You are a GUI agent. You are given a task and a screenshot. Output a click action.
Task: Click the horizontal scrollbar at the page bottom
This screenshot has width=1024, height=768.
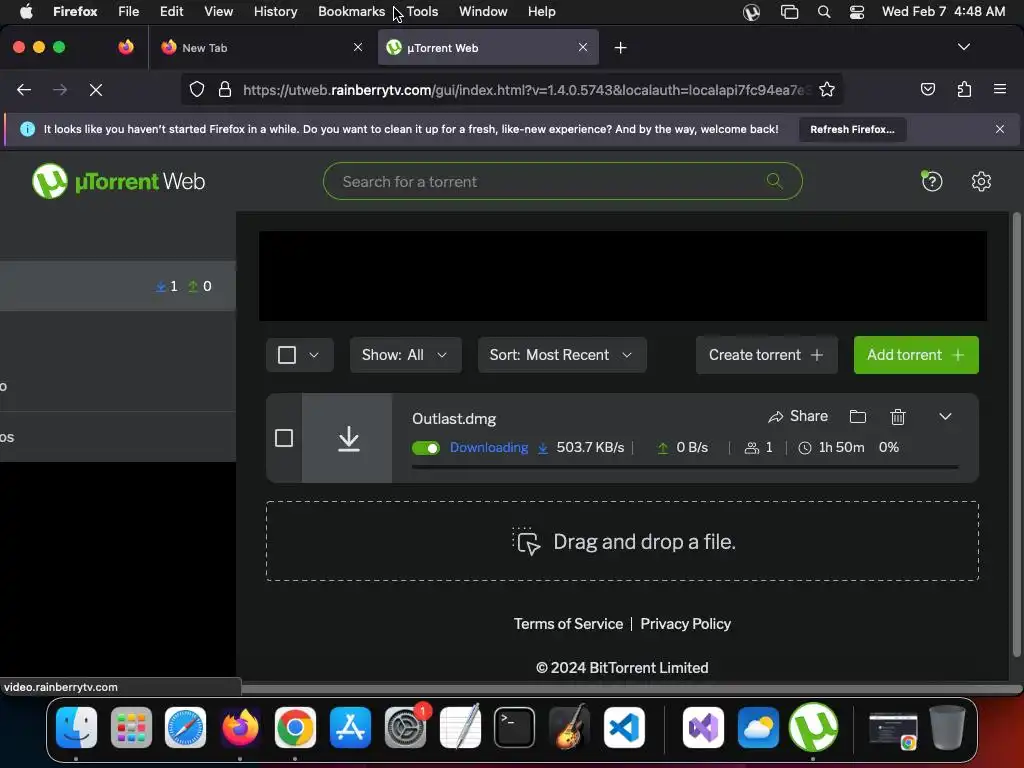(630, 688)
